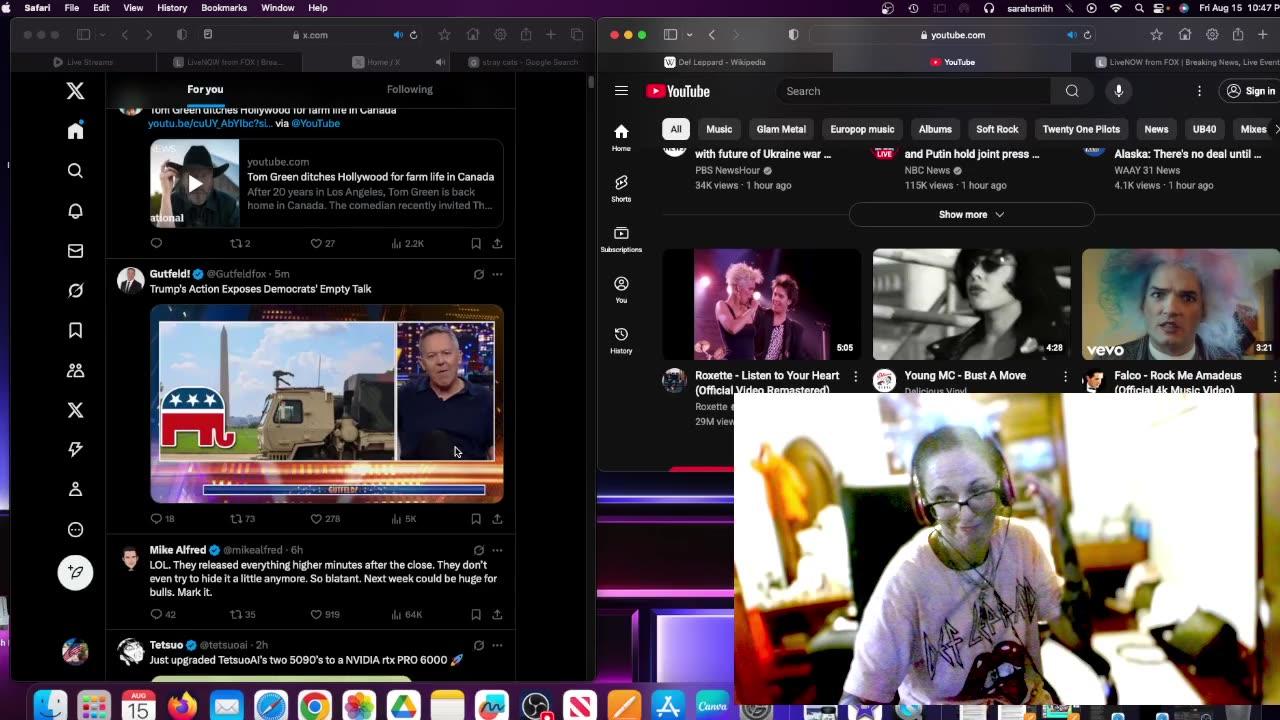Select the Soft Rock filter chip

point(997,129)
